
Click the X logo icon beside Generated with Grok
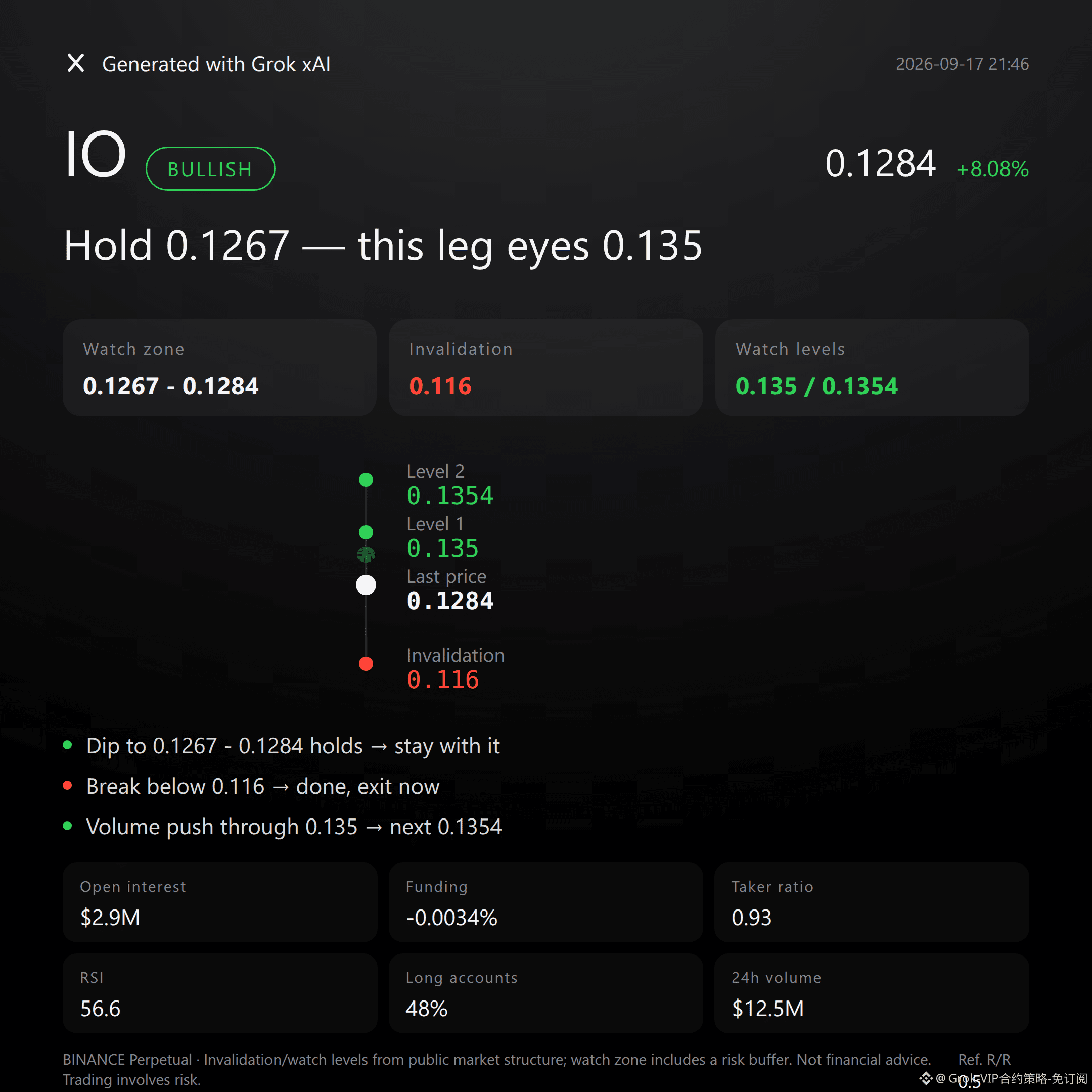click(76, 63)
